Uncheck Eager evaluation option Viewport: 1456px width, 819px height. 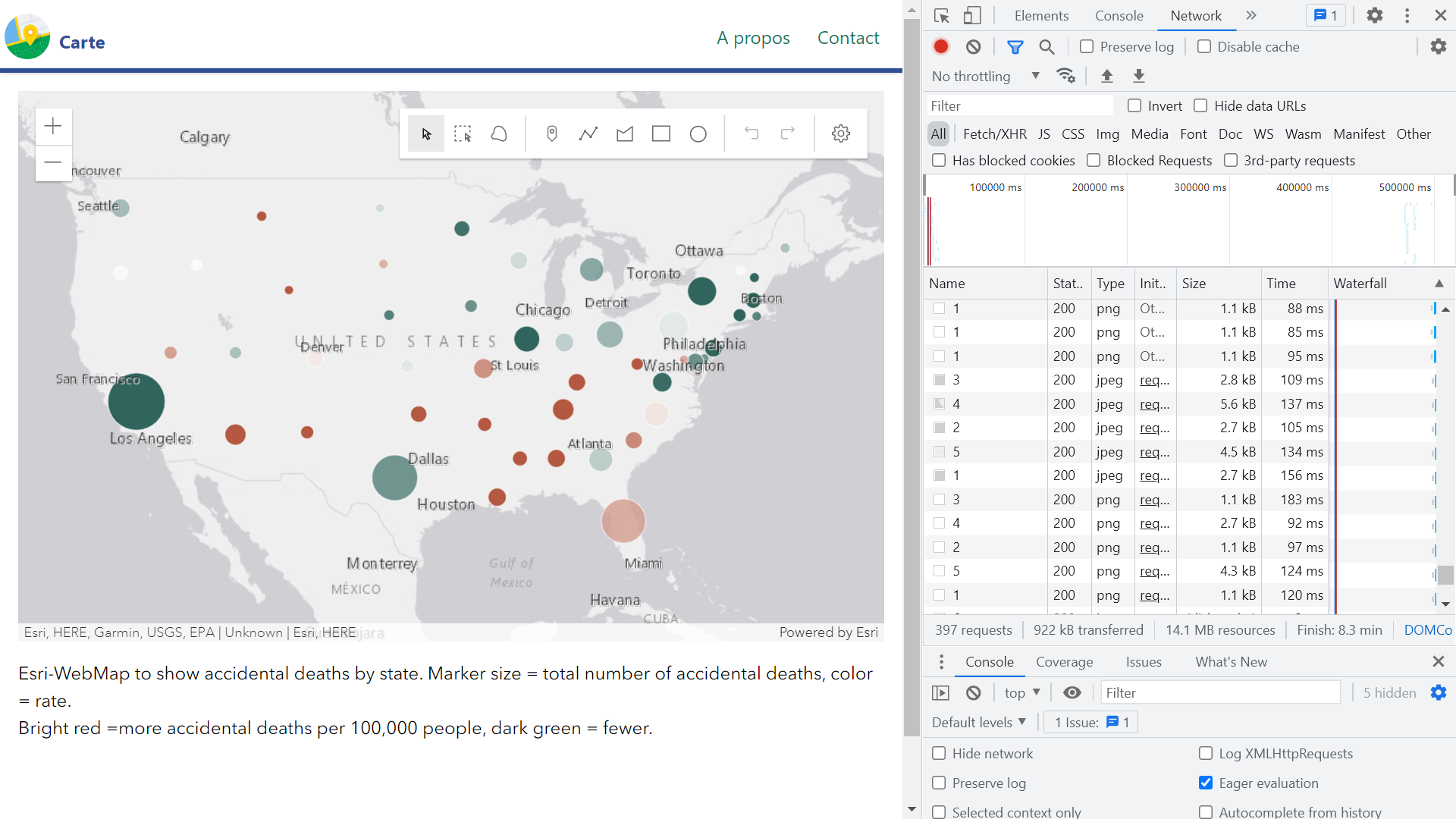[x=1206, y=783]
